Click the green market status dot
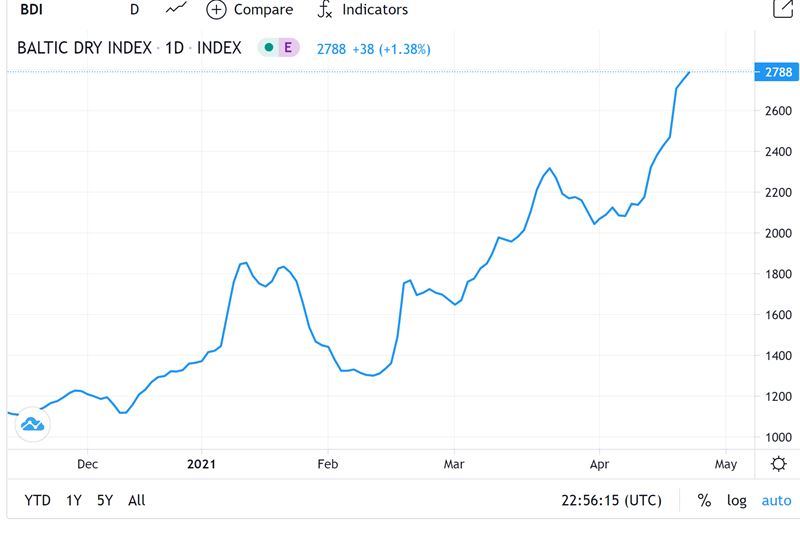The width and height of the screenshot is (800, 536). tap(268, 47)
